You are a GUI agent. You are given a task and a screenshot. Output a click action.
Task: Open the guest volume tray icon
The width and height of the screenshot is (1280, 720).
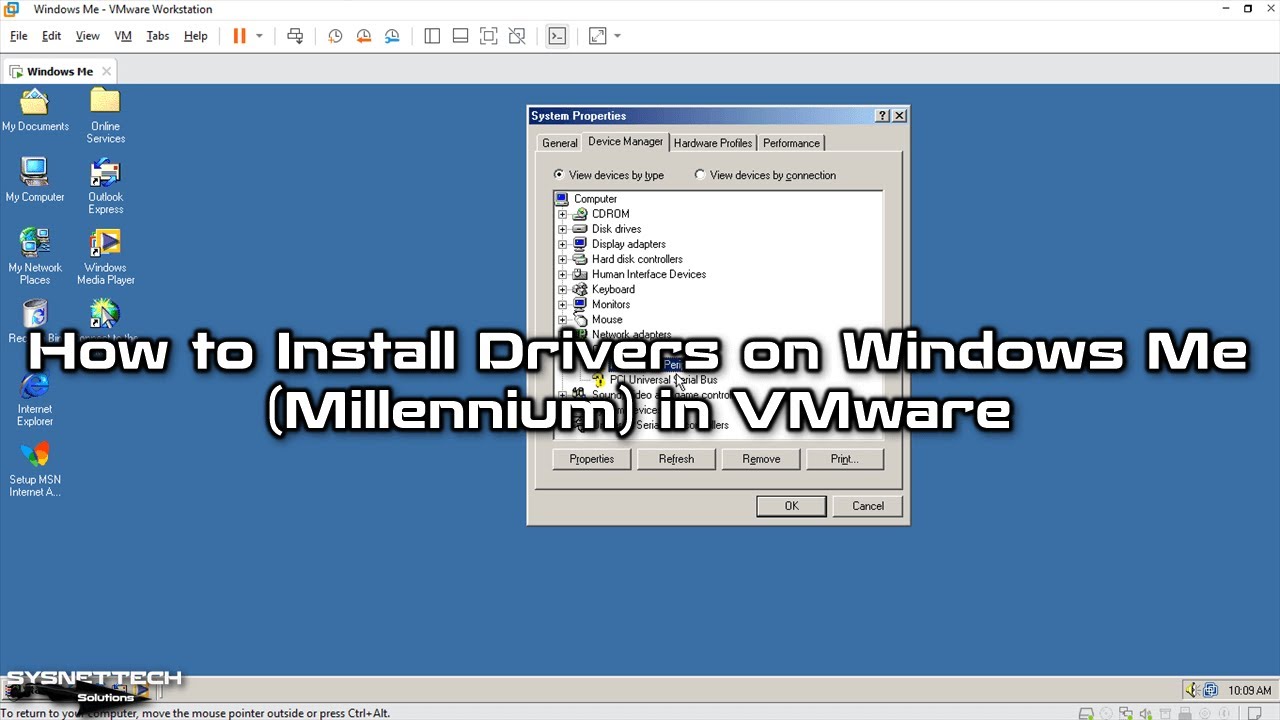click(x=1193, y=690)
